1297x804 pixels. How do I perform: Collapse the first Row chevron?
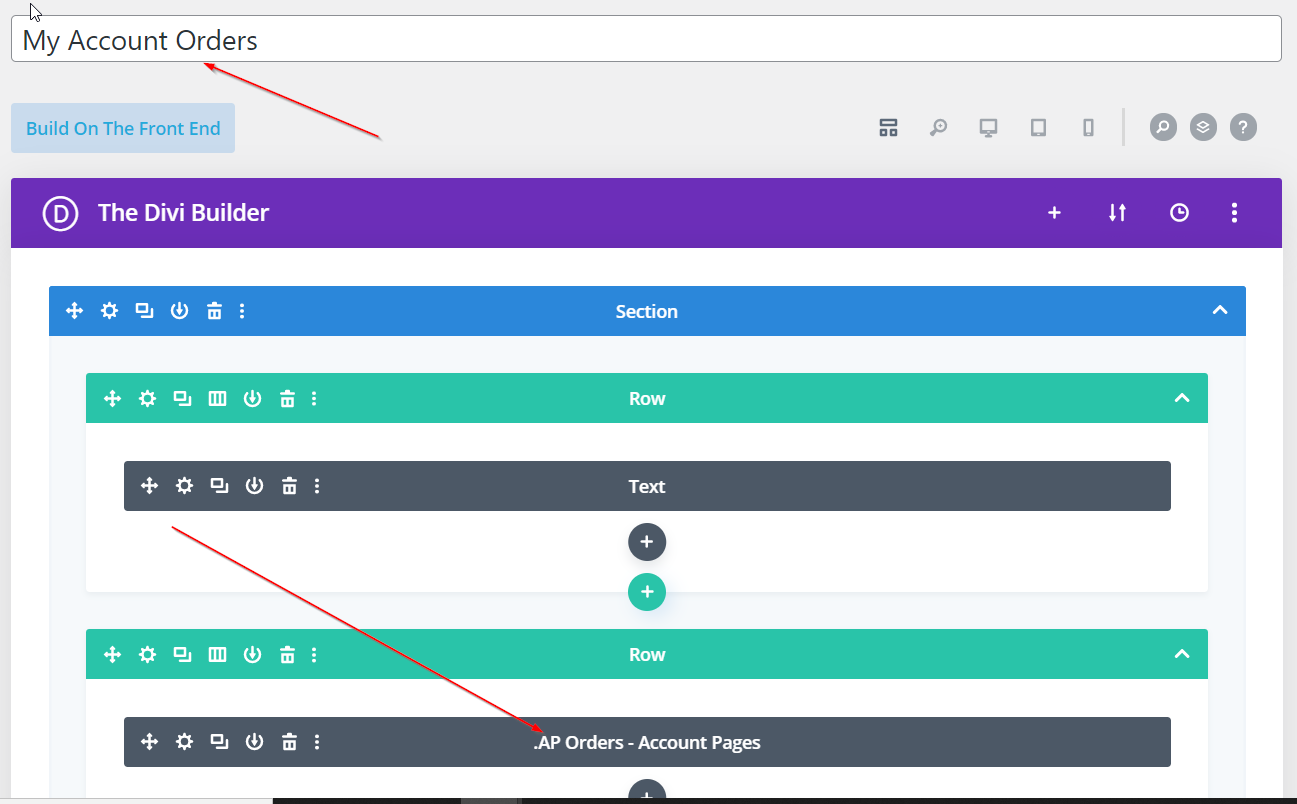[x=1181, y=398]
